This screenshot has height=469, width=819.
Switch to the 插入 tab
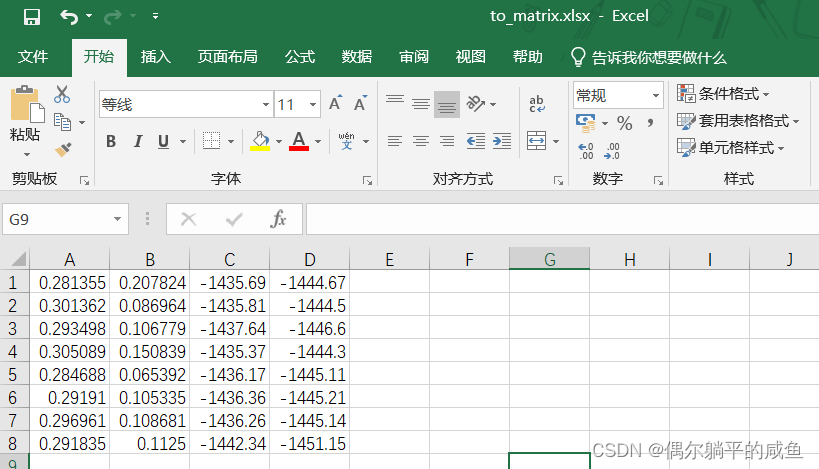pyautogui.click(x=156, y=57)
